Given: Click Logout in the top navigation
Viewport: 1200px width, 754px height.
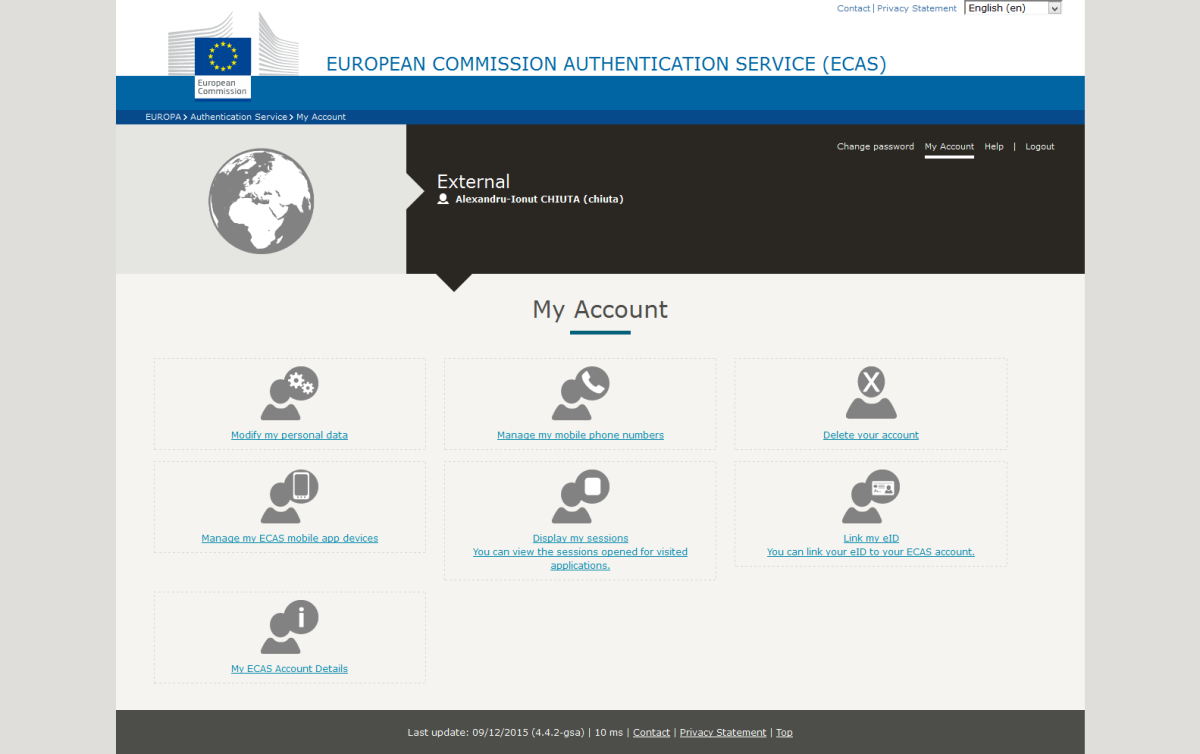Looking at the screenshot, I should 1039,146.
